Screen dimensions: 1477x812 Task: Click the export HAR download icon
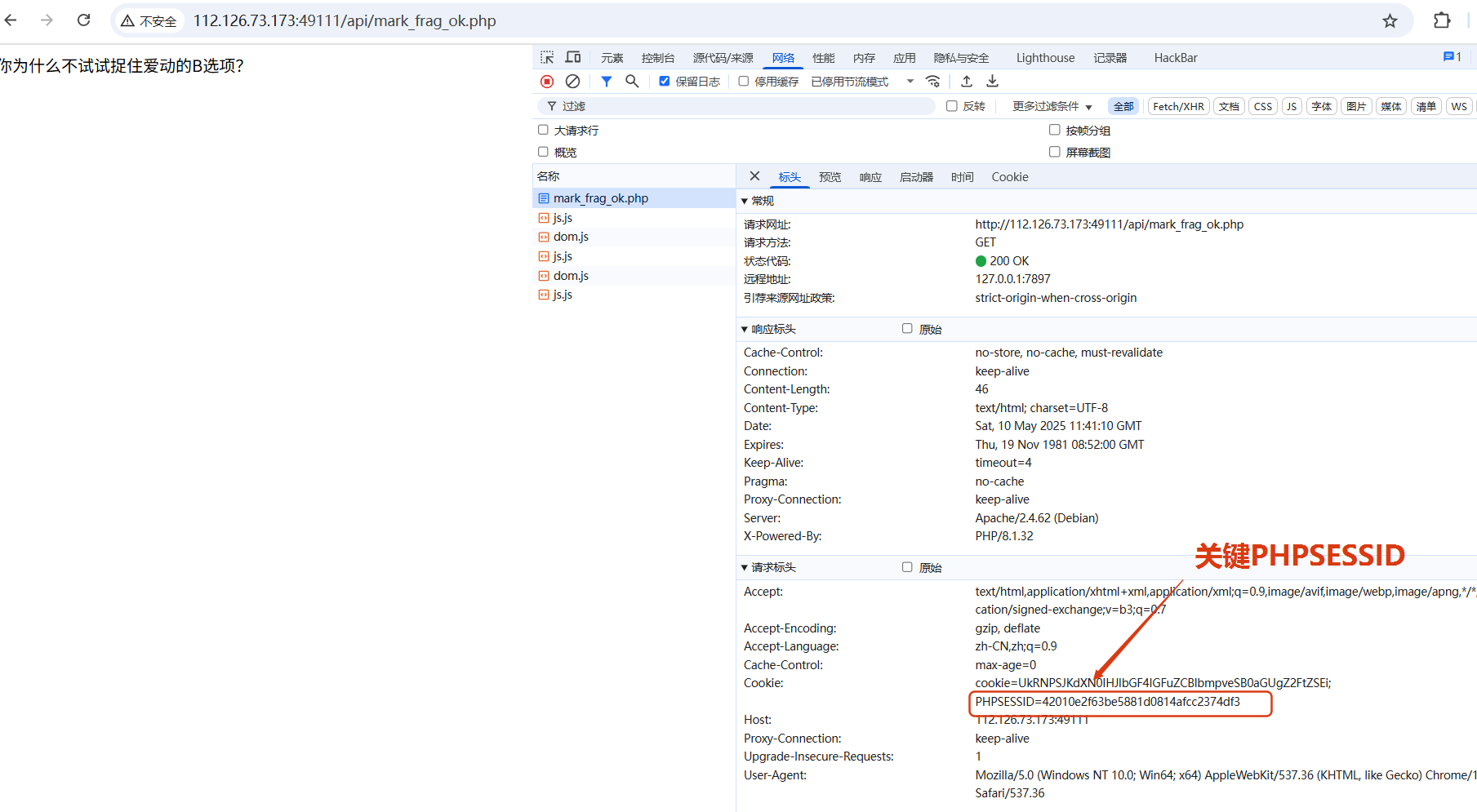[992, 82]
